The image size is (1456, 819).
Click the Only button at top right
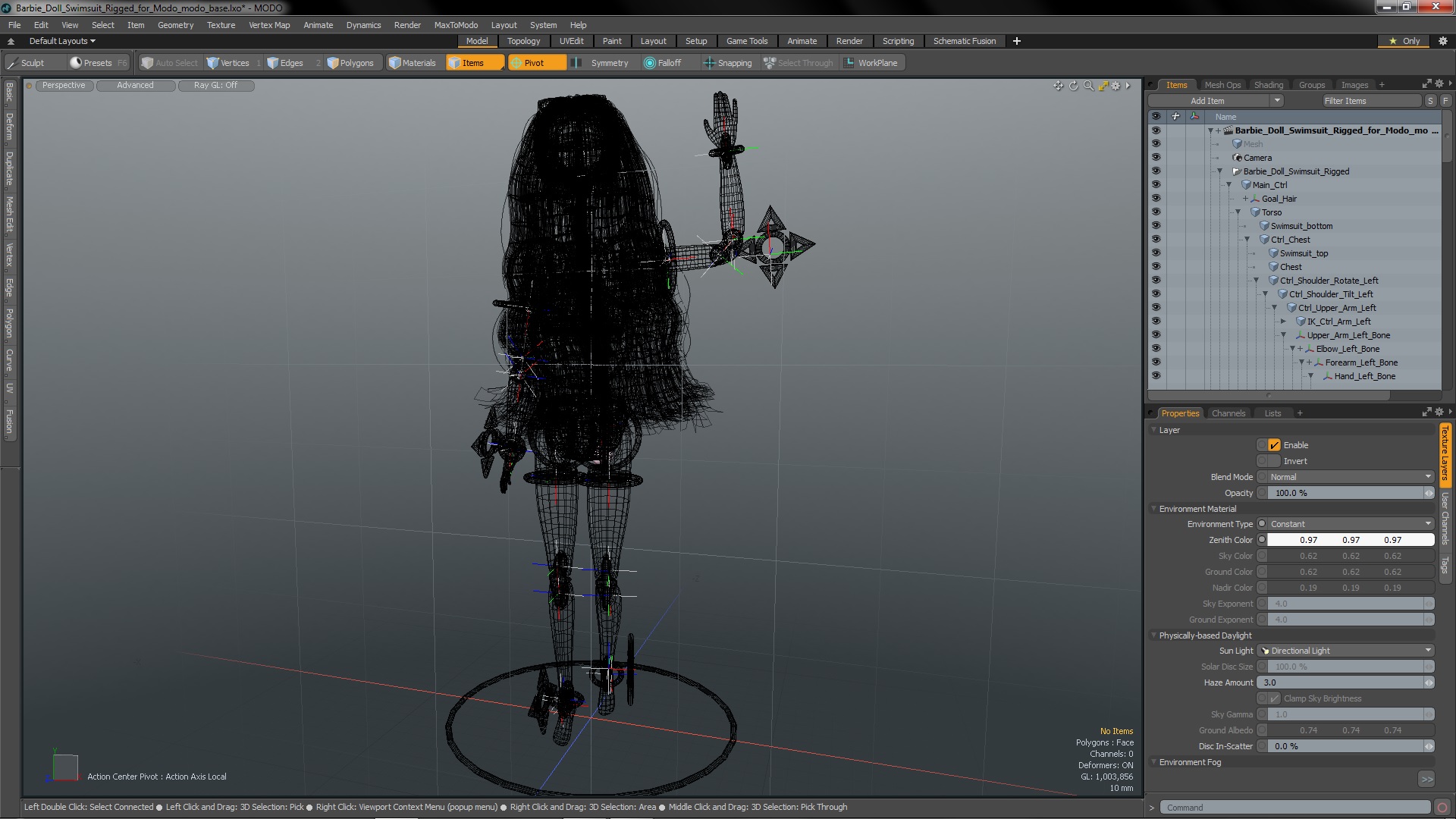1404,41
